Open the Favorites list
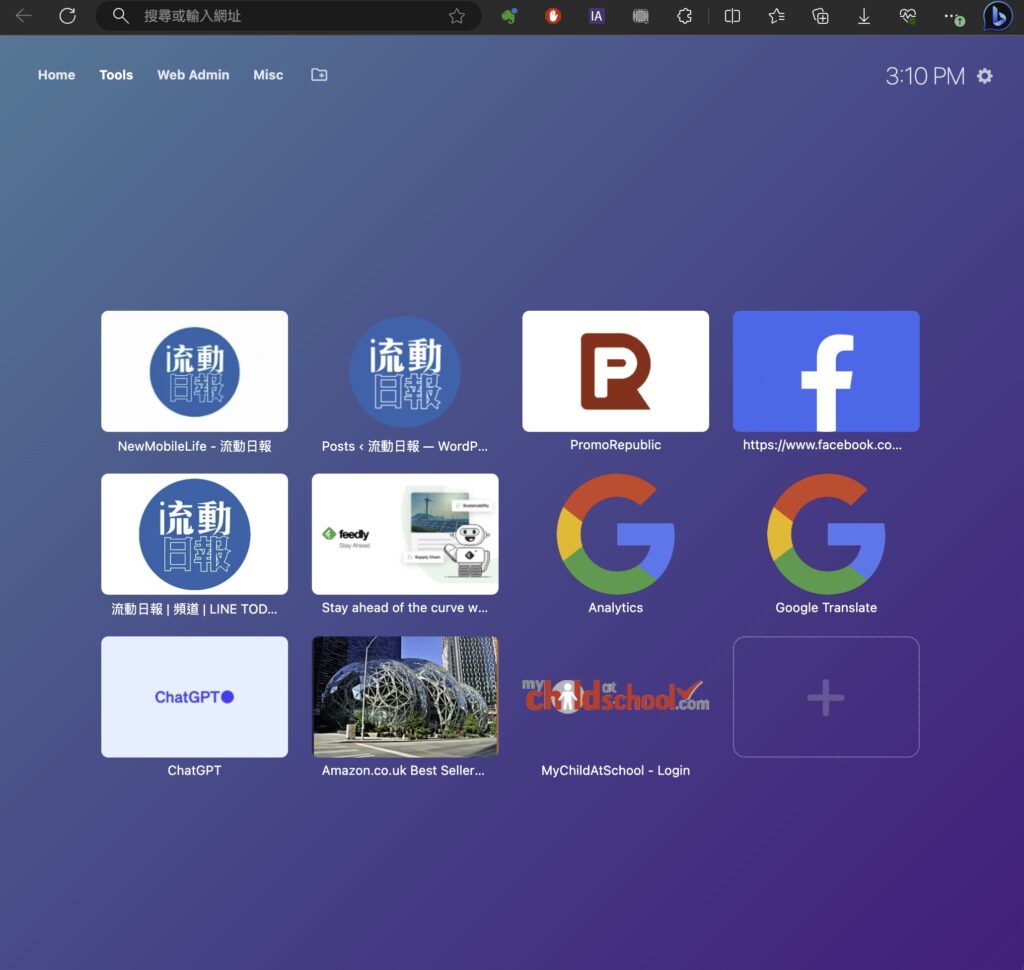 (776, 16)
